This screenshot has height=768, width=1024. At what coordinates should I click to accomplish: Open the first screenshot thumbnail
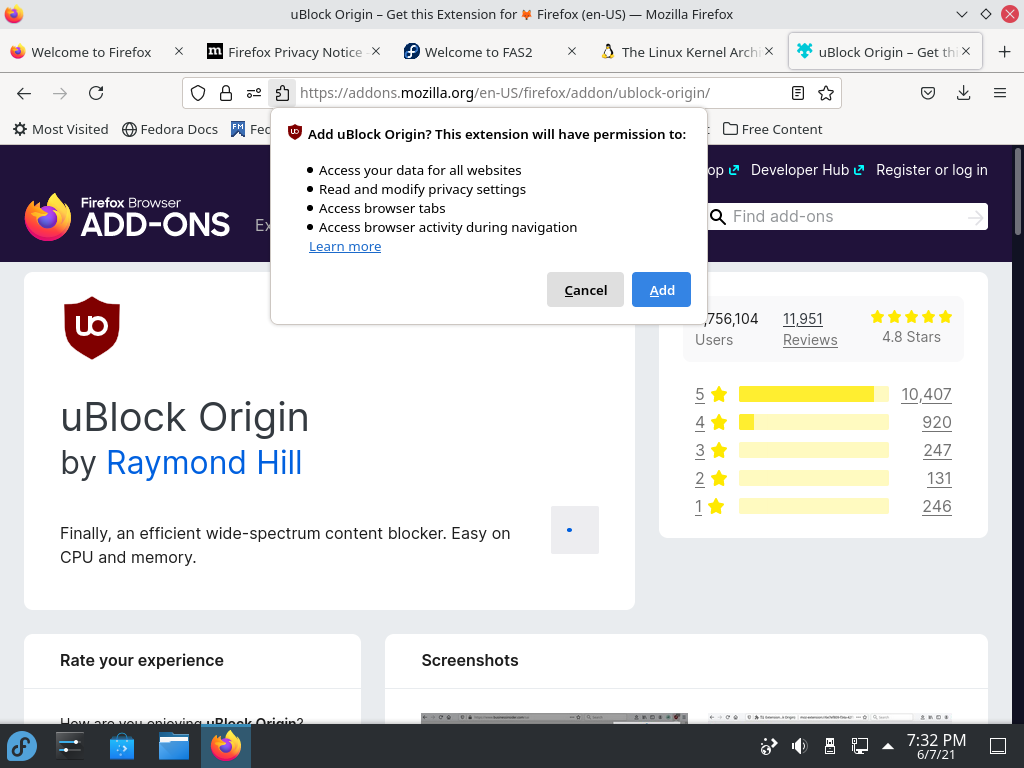coord(554,718)
